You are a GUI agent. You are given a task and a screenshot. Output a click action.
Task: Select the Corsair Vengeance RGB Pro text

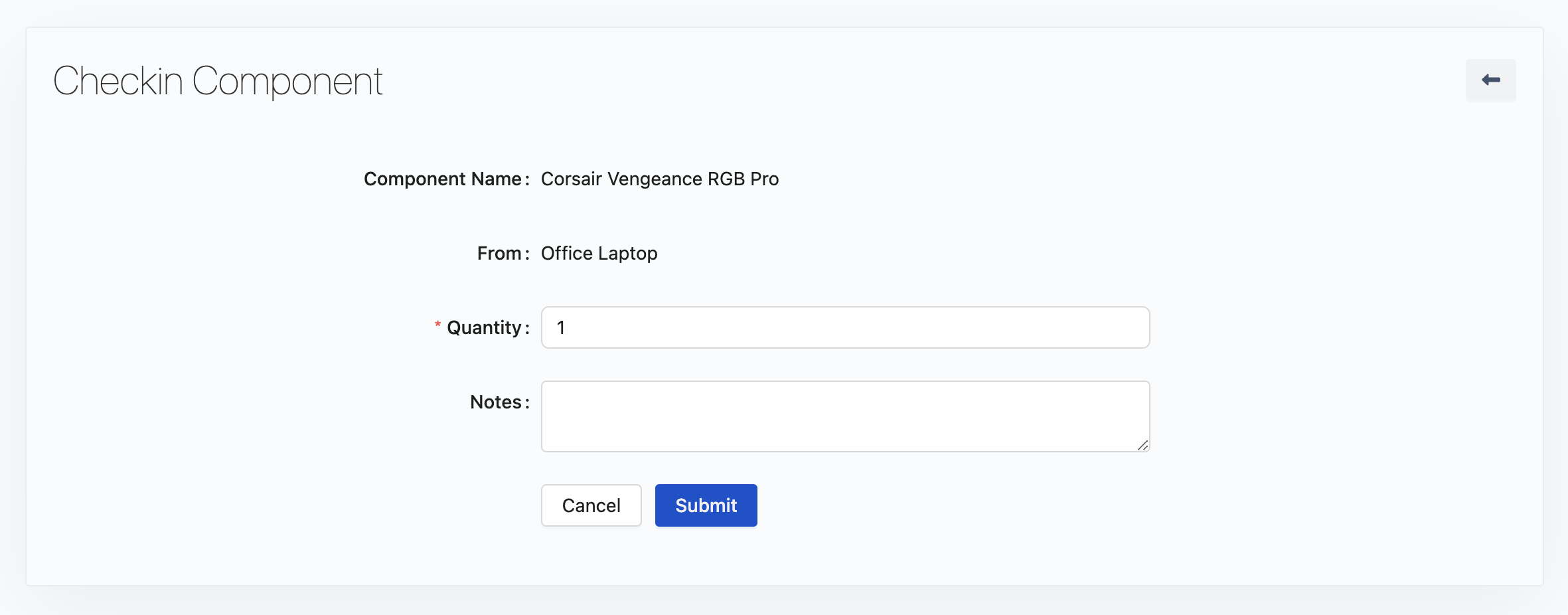click(x=659, y=179)
